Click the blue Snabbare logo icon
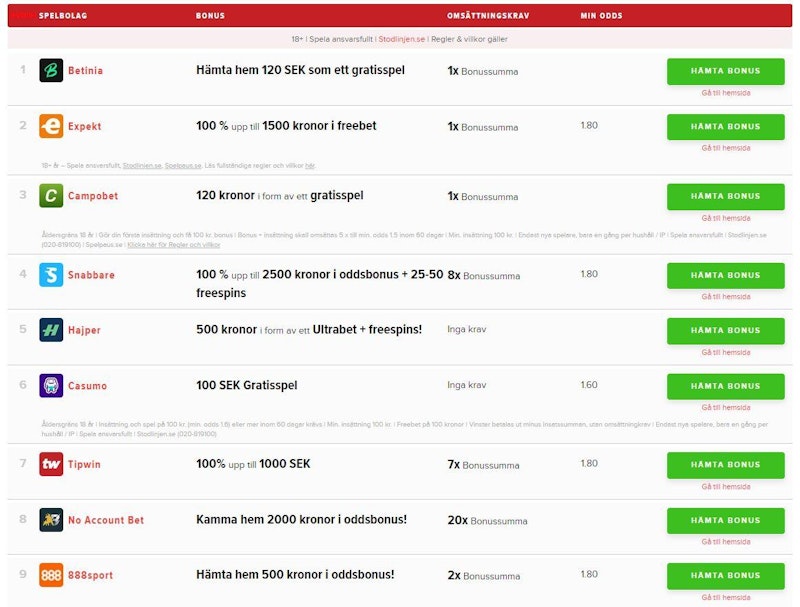Image resolution: width=800 pixels, height=607 pixels. [x=51, y=274]
